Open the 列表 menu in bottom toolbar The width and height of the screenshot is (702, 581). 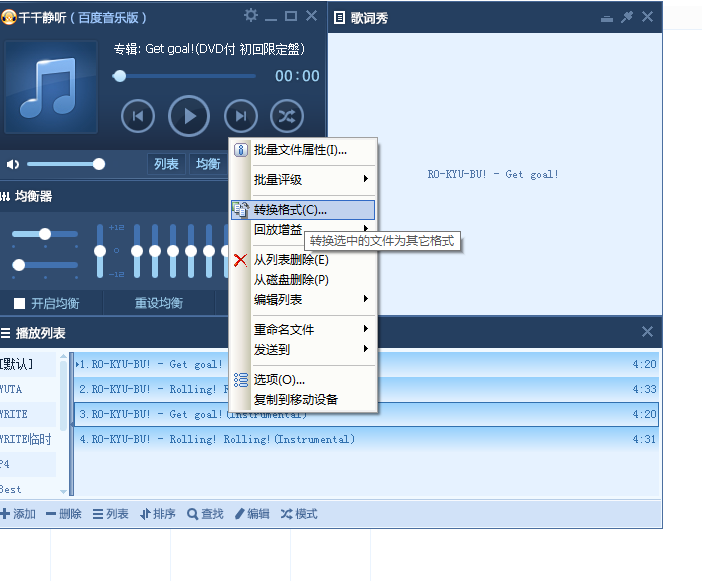[x=111, y=514]
